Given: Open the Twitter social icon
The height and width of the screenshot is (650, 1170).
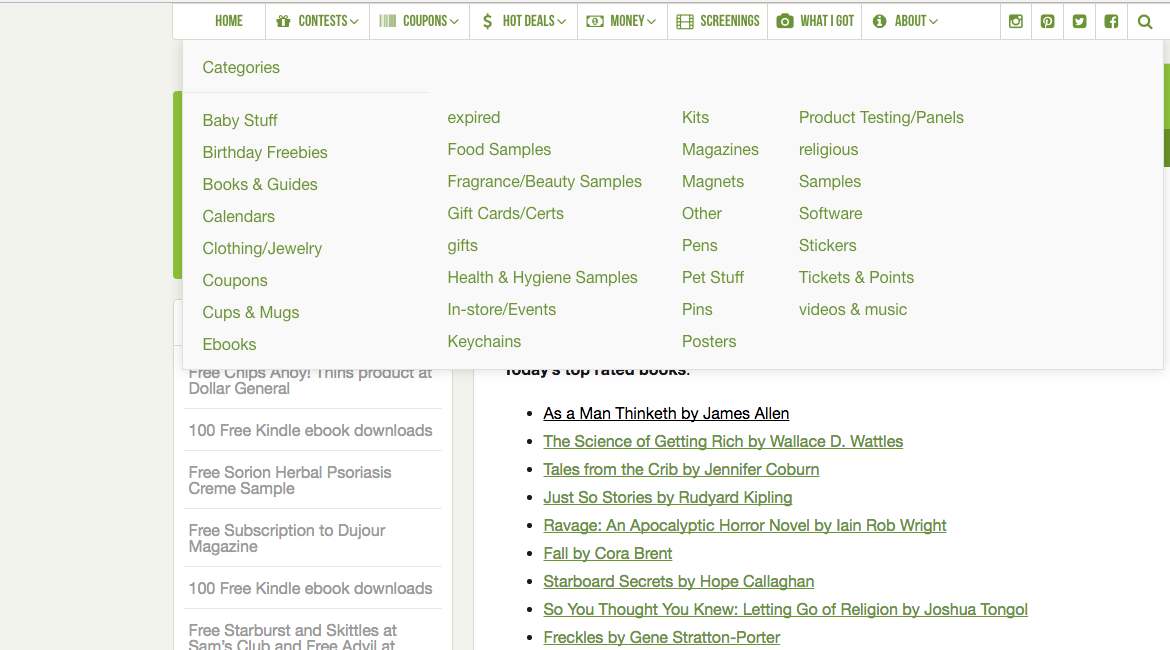Looking at the screenshot, I should (x=1080, y=22).
